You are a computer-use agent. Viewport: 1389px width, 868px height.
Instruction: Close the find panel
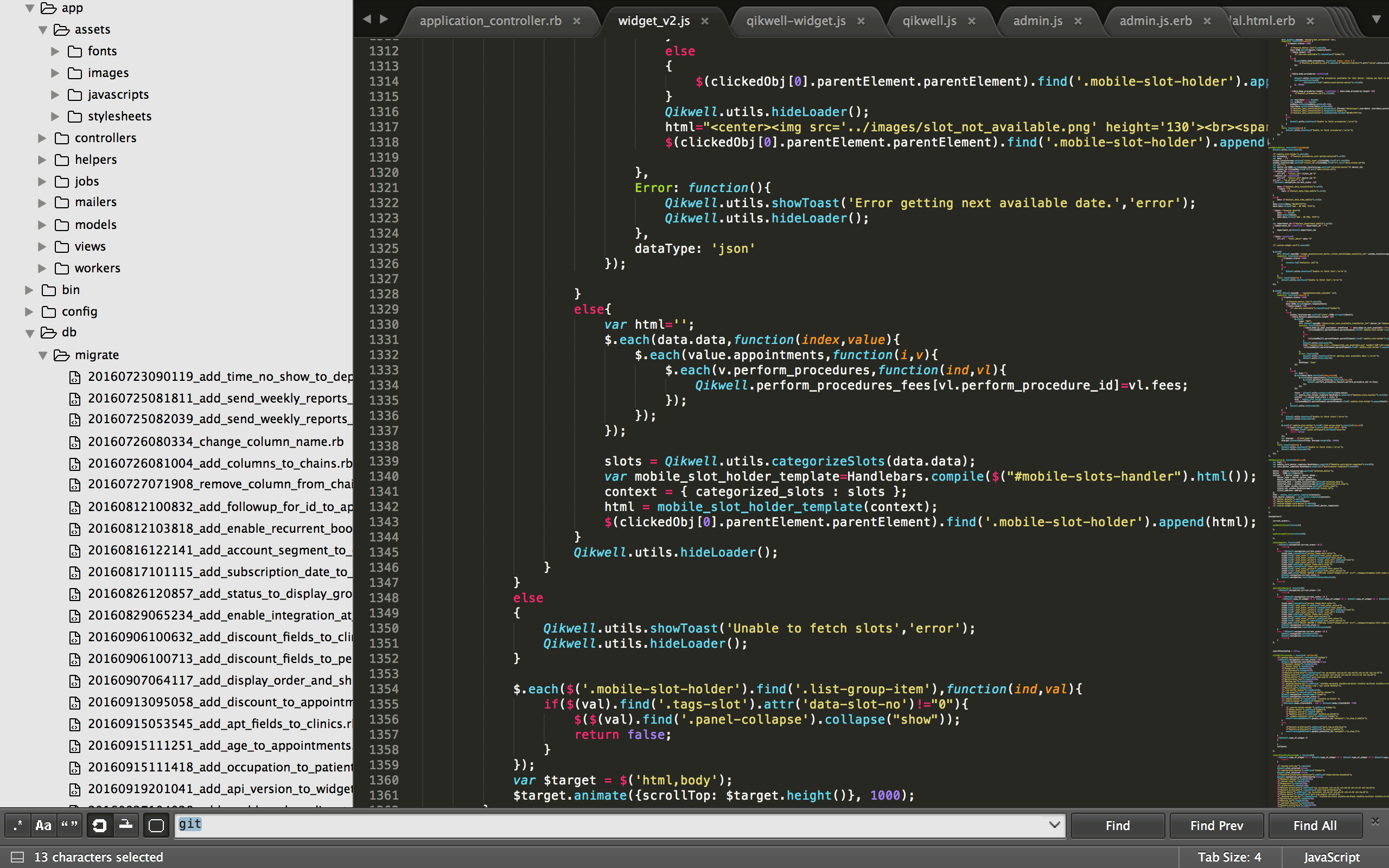[1375, 821]
